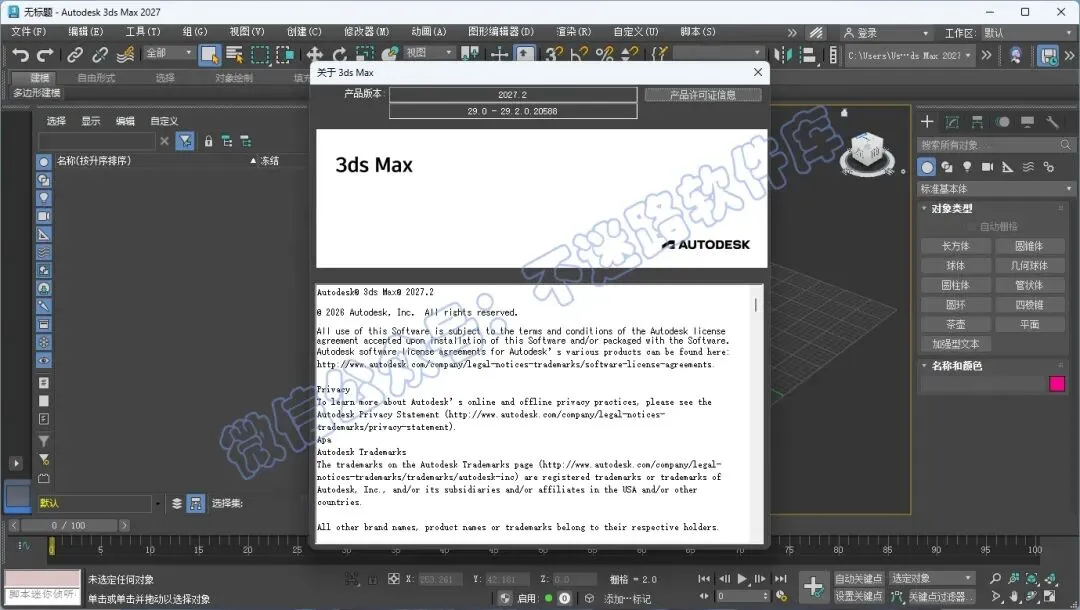Toggle the Spinner Snap icon
Viewport: 1080px width, 610px height.
[630, 55]
